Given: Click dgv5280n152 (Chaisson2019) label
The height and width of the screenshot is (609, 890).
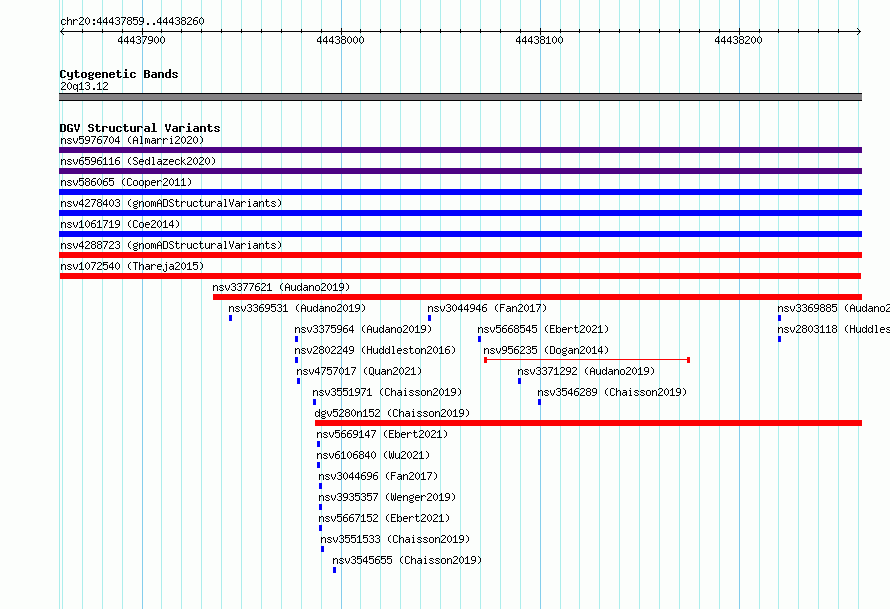Looking at the screenshot, I should point(392,413).
